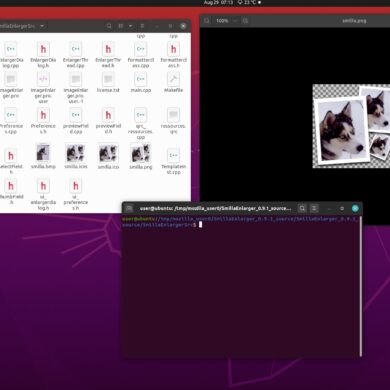Select the Preferences.cpp file
390x390 pixels.
coord(10,121)
